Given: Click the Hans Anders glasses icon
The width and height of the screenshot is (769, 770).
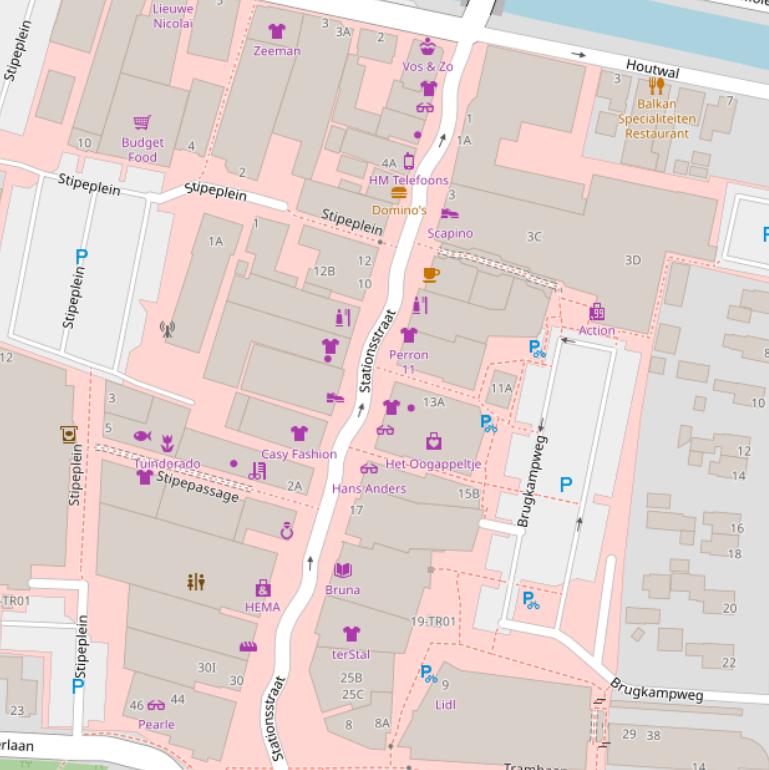Looking at the screenshot, I should pos(369,469).
